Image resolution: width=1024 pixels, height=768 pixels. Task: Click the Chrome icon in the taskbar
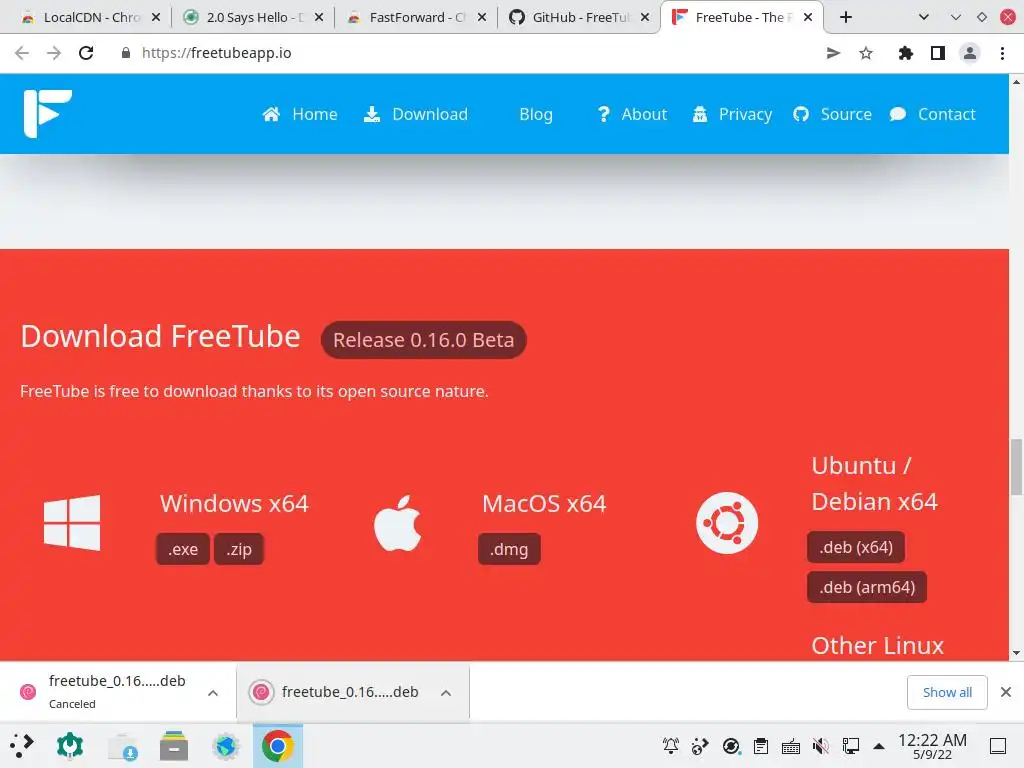point(278,746)
